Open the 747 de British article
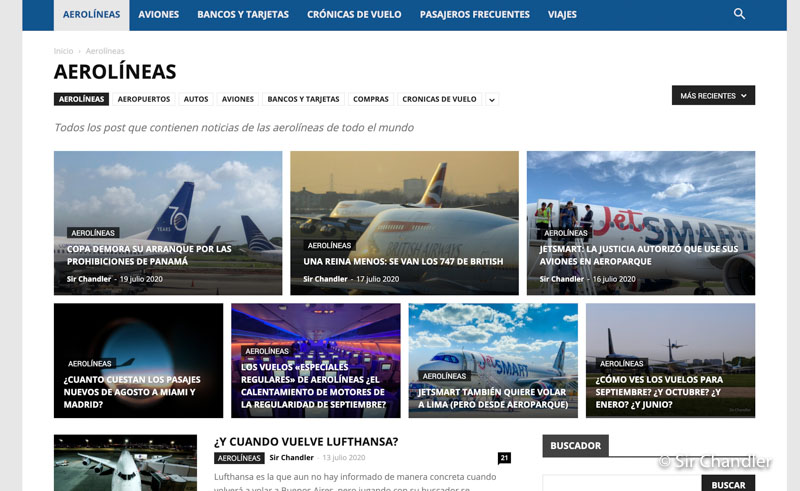The image size is (800, 491). (x=403, y=261)
